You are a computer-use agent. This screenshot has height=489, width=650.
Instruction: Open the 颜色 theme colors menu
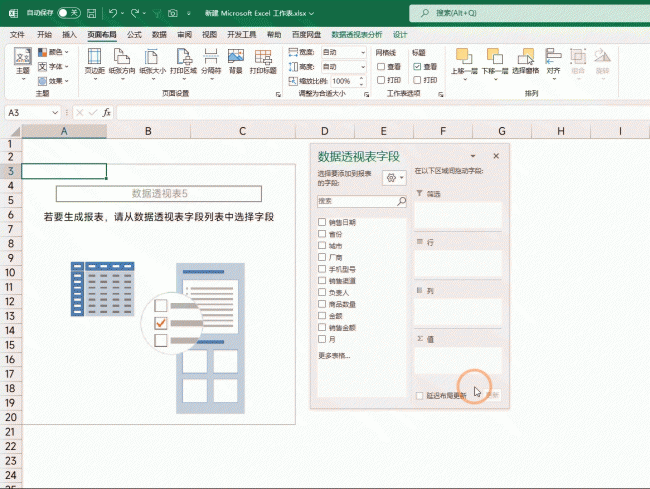53,52
